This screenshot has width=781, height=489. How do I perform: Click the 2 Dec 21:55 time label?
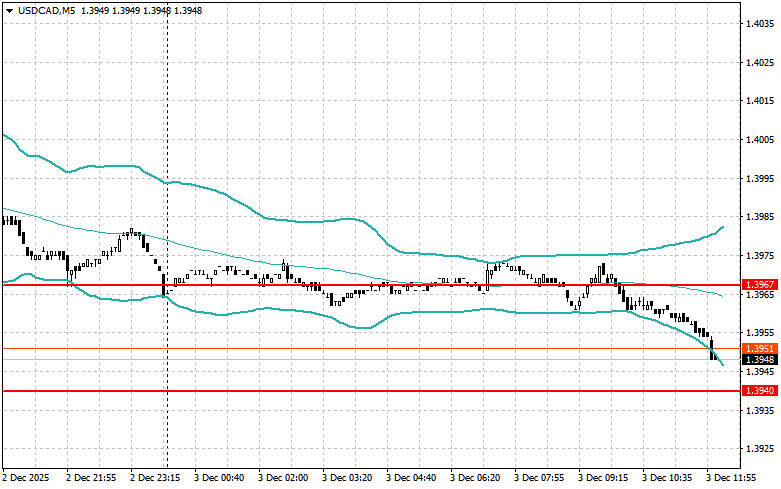pos(91,478)
